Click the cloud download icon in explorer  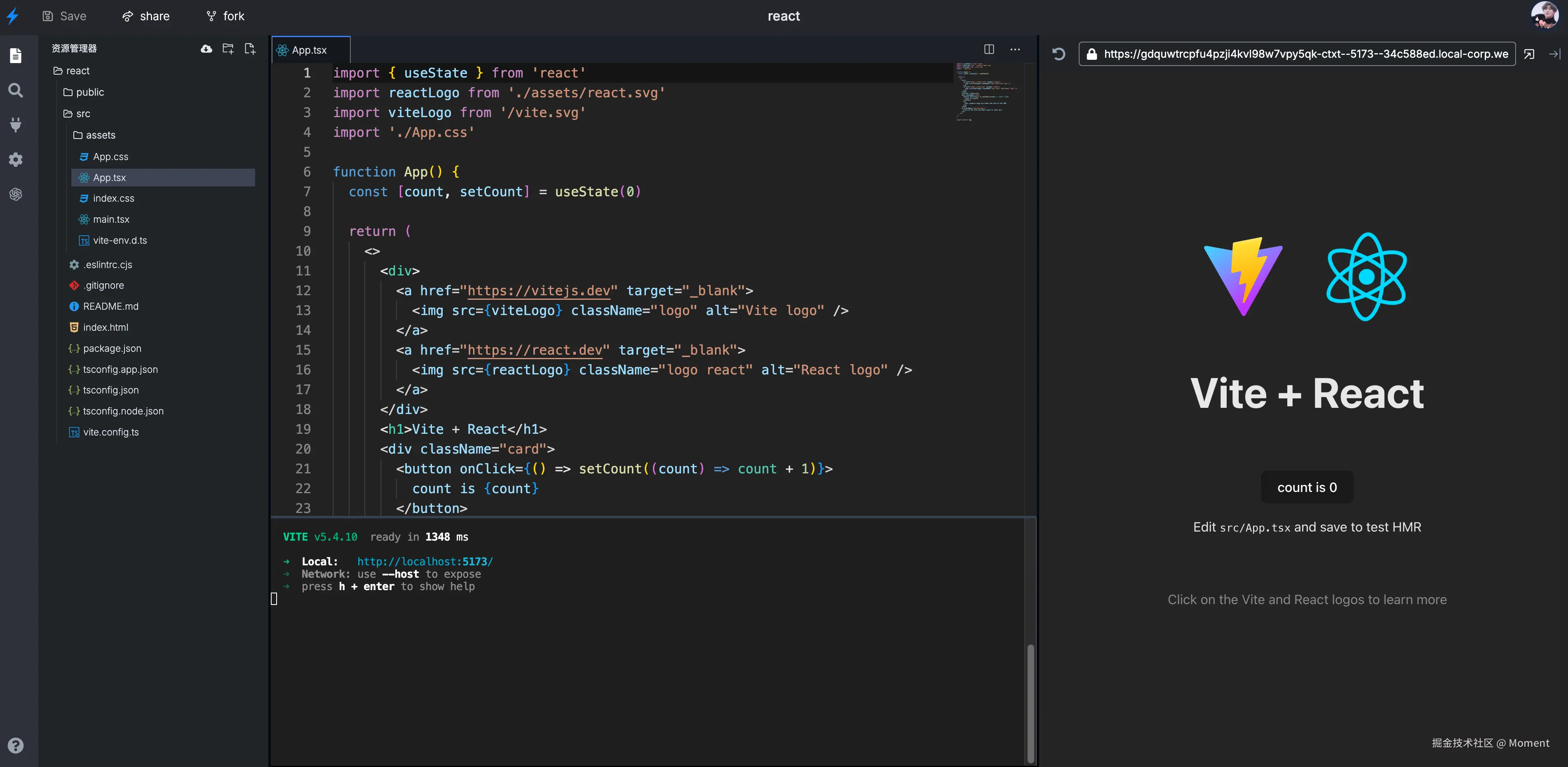(207, 49)
